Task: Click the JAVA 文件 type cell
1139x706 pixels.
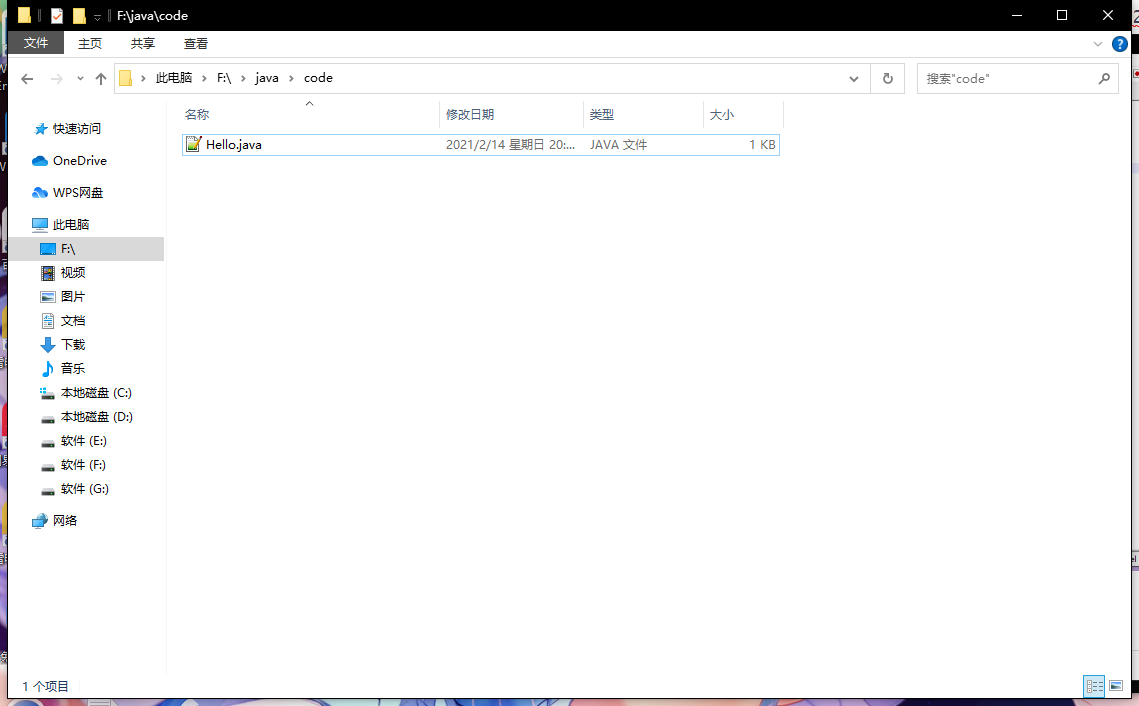Action: (x=618, y=145)
